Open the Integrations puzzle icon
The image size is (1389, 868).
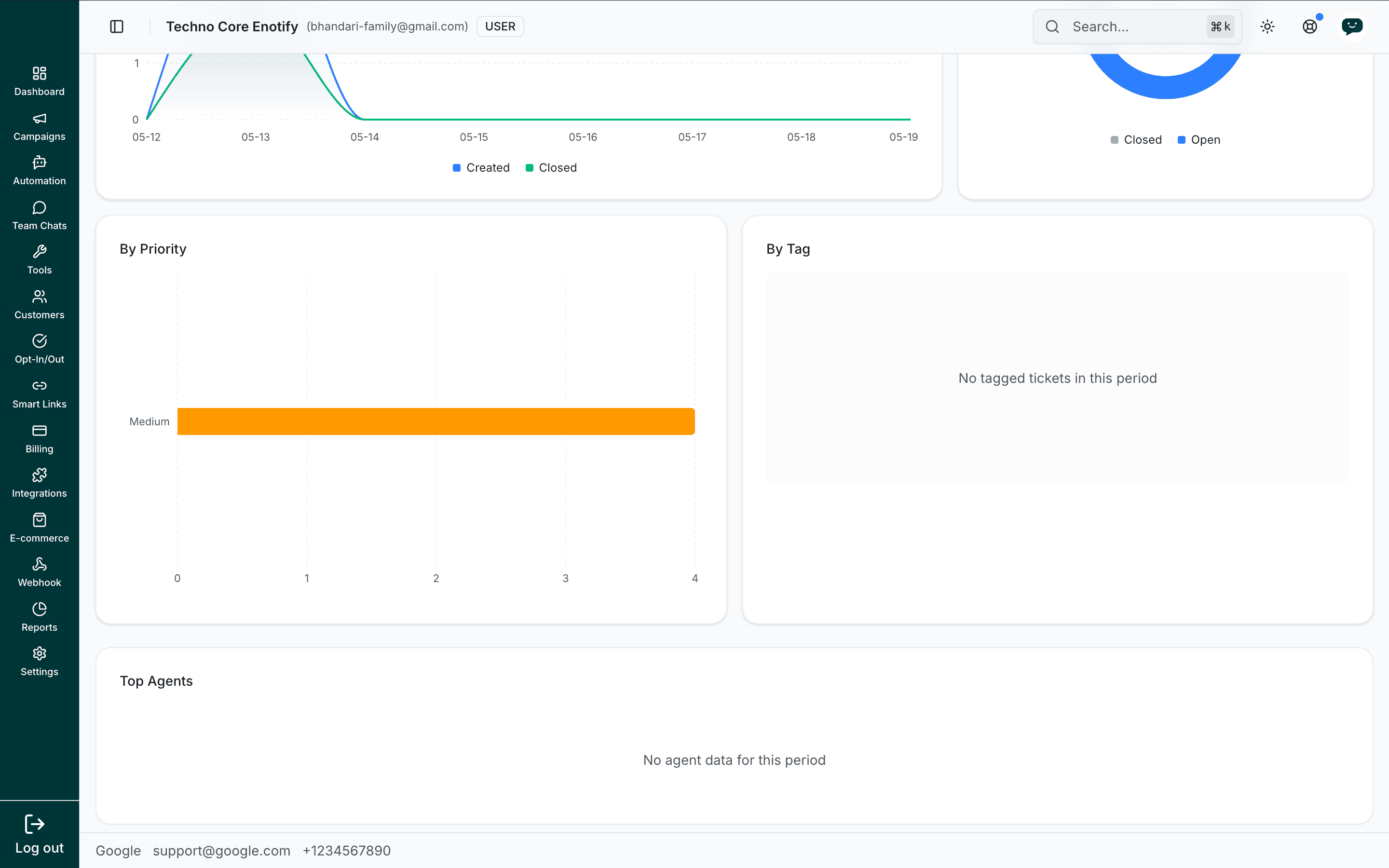tap(39, 475)
